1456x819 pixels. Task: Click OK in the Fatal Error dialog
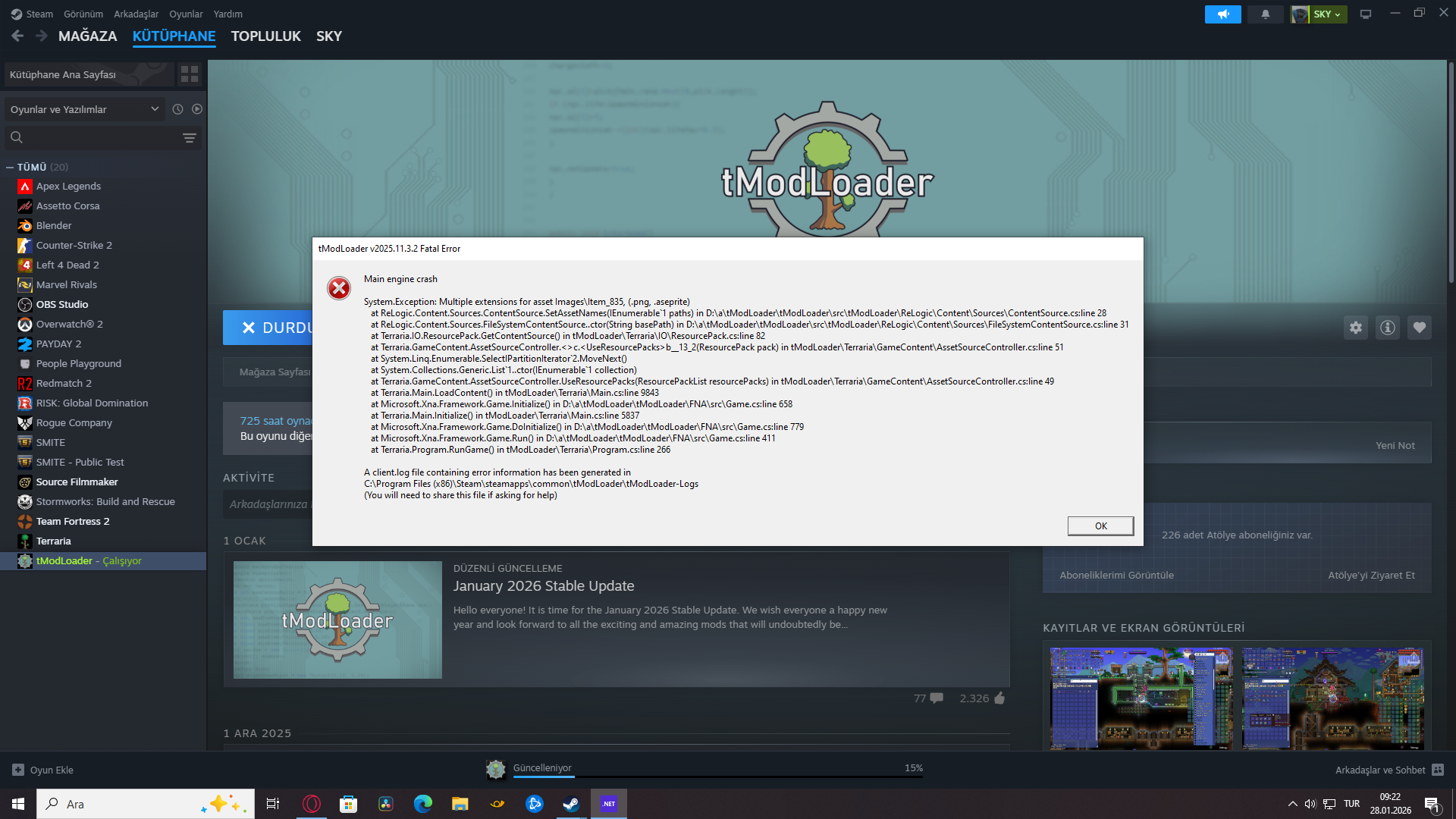click(x=1100, y=526)
